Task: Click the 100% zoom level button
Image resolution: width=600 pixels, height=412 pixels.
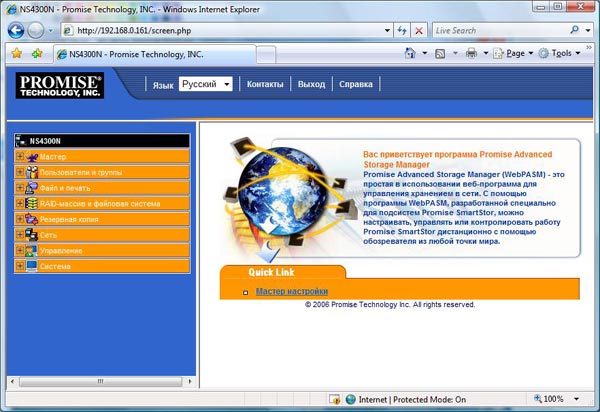Action: (x=549, y=399)
